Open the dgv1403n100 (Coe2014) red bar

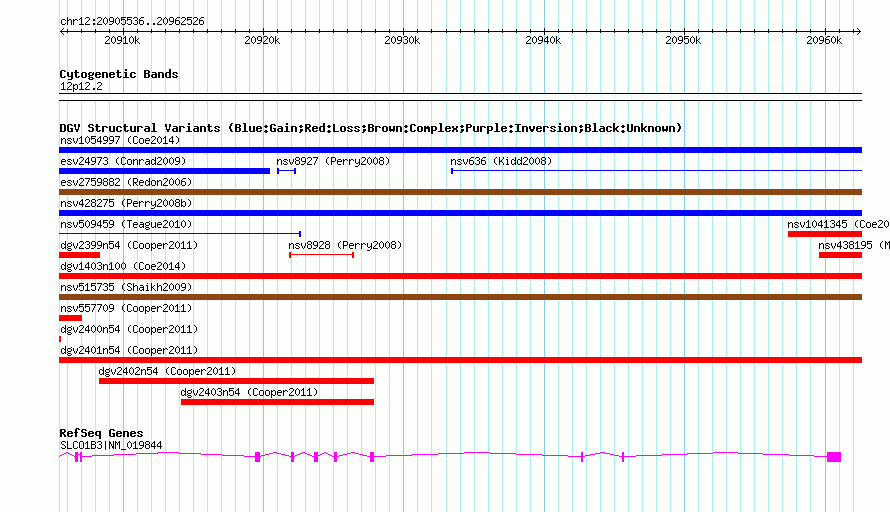(460, 276)
